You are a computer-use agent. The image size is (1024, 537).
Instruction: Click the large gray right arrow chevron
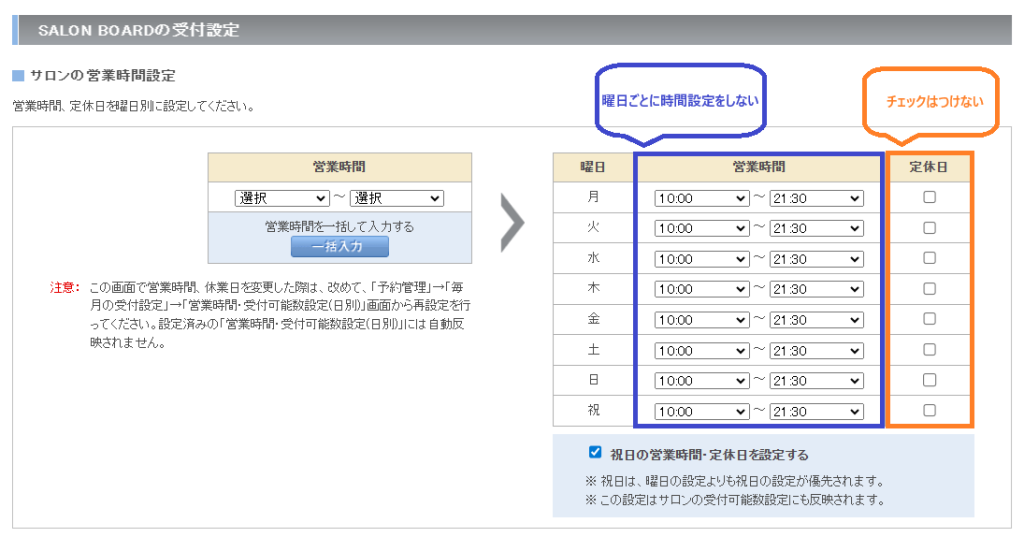pos(512,226)
